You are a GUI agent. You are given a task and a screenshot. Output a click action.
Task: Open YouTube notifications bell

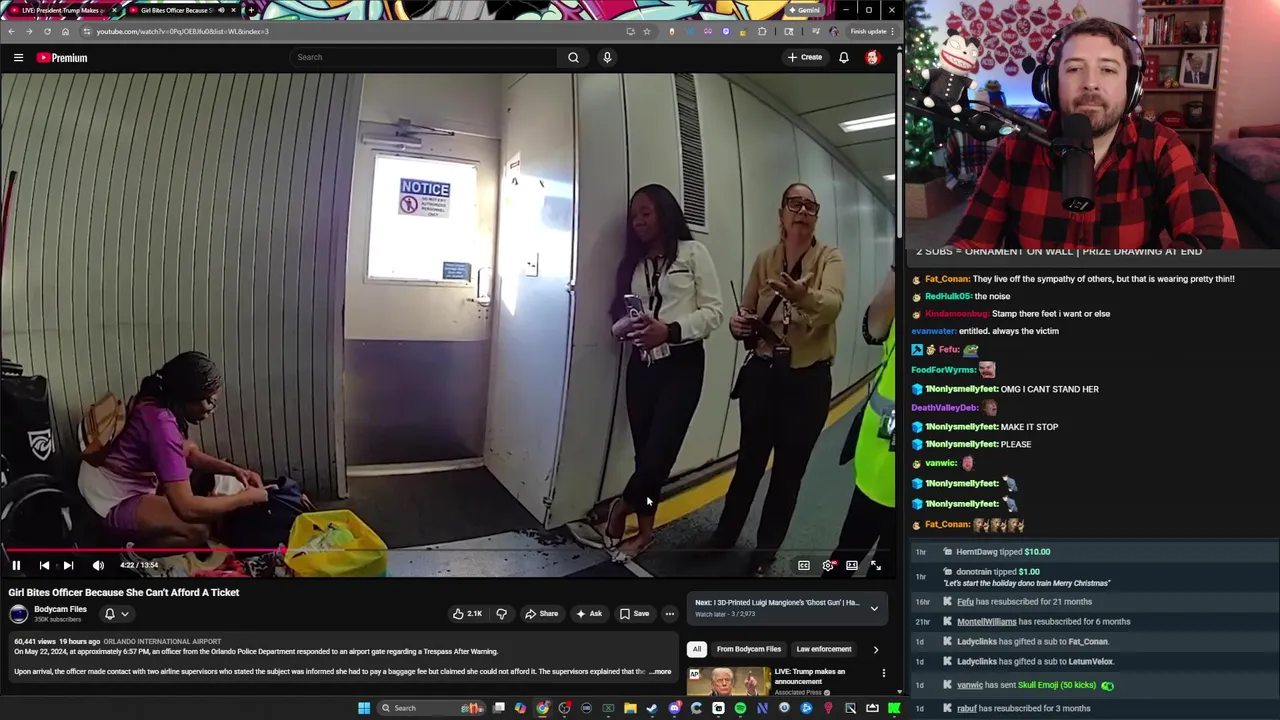[x=844, y=58]
